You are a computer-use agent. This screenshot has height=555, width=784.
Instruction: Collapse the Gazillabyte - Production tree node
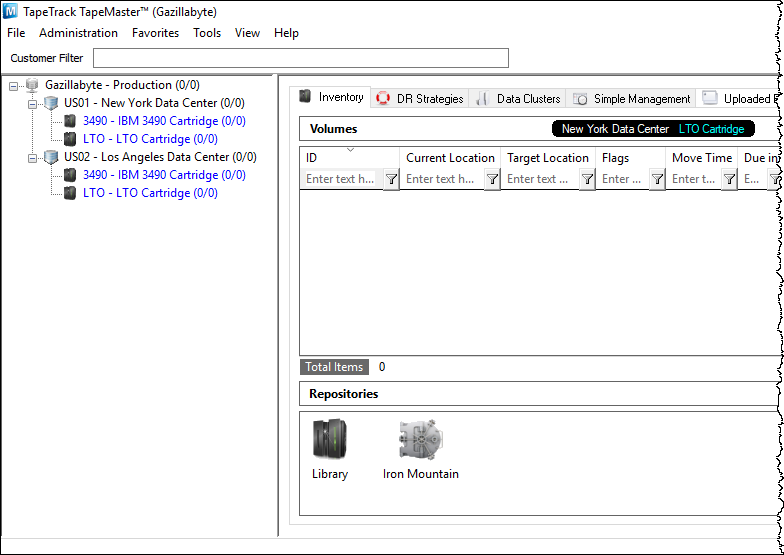coord(14,86)
